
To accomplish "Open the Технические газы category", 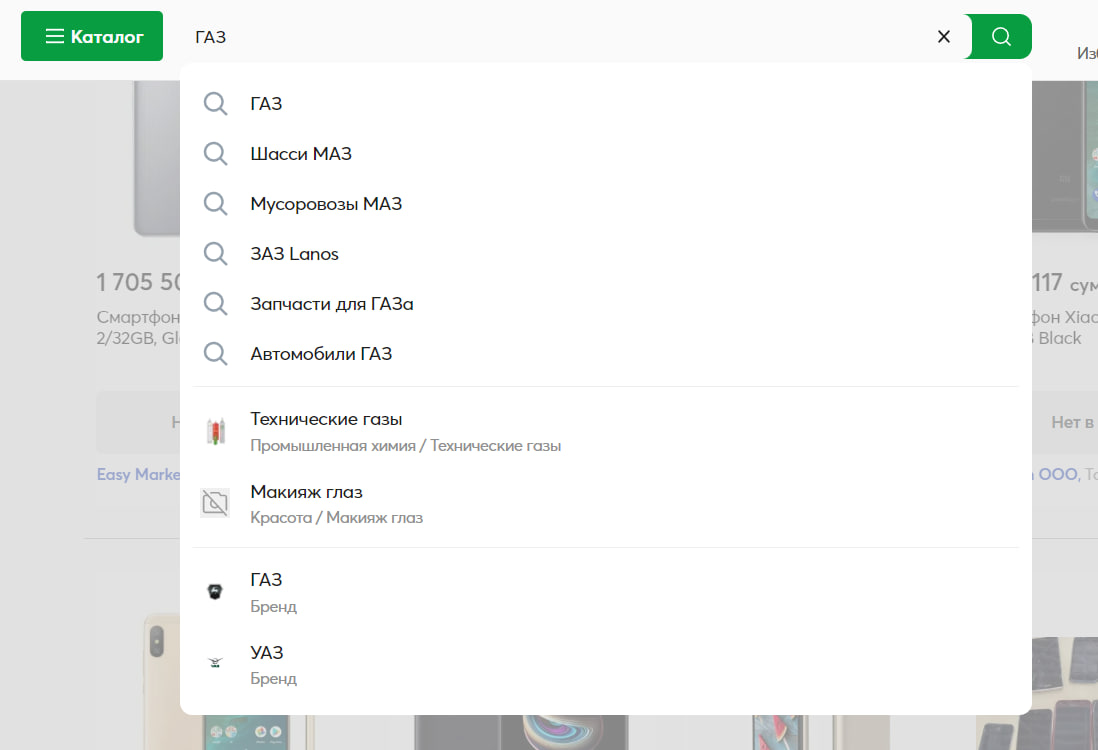I will click(606, 431).
